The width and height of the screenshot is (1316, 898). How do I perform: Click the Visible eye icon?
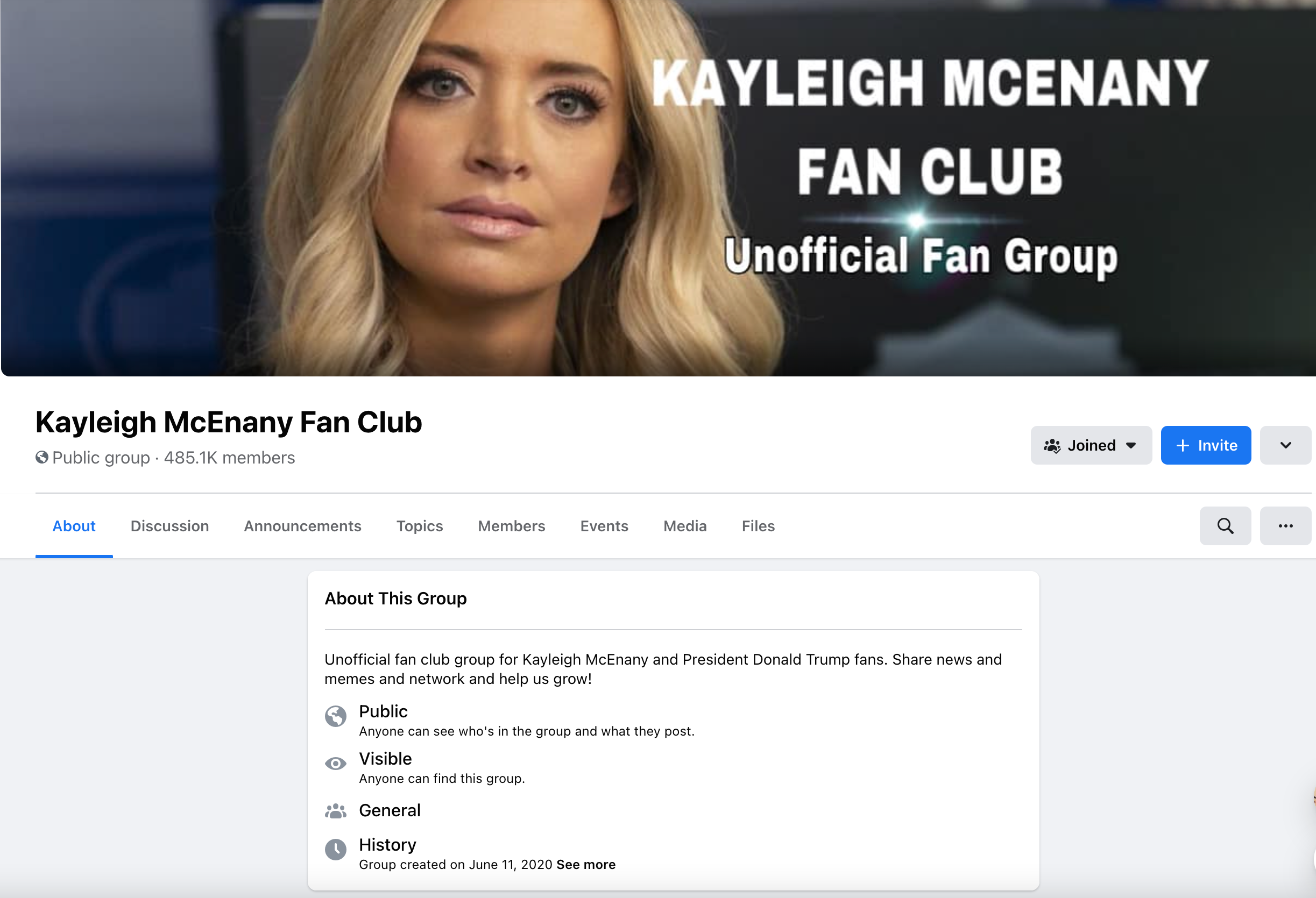(x=335, y=764)
